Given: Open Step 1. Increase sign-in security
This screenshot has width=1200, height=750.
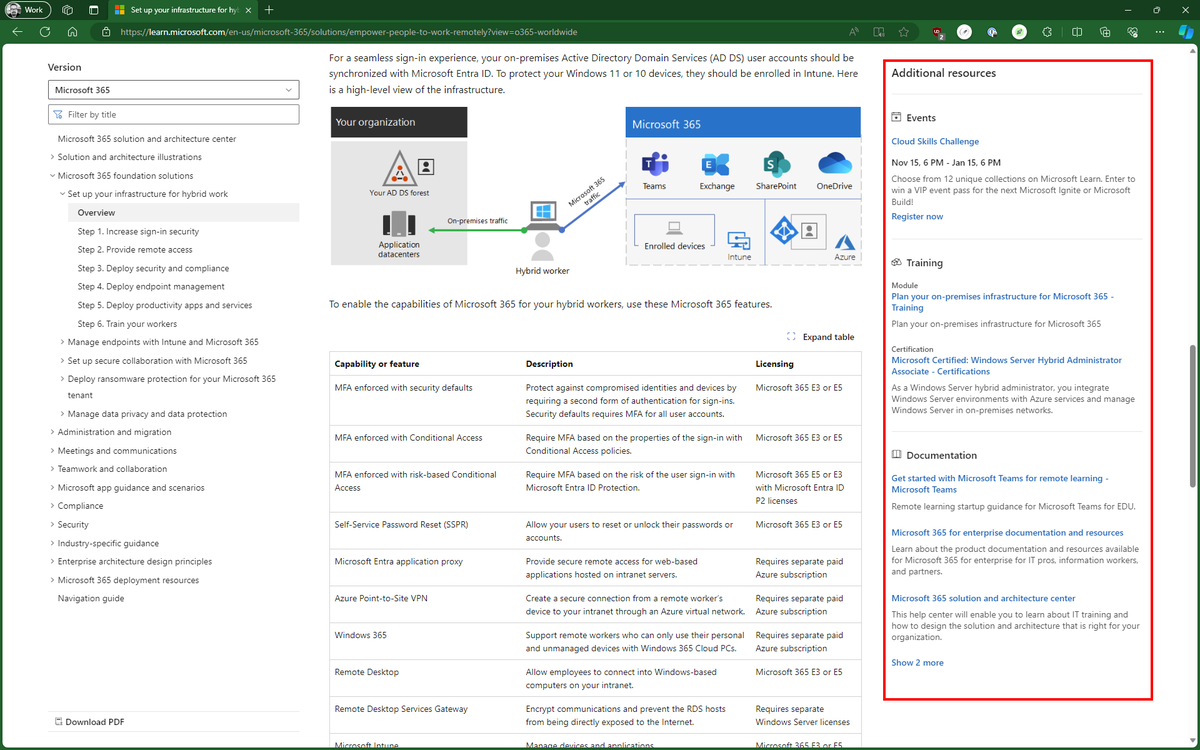Looking at the screenshot, I should tap(138, 231).
